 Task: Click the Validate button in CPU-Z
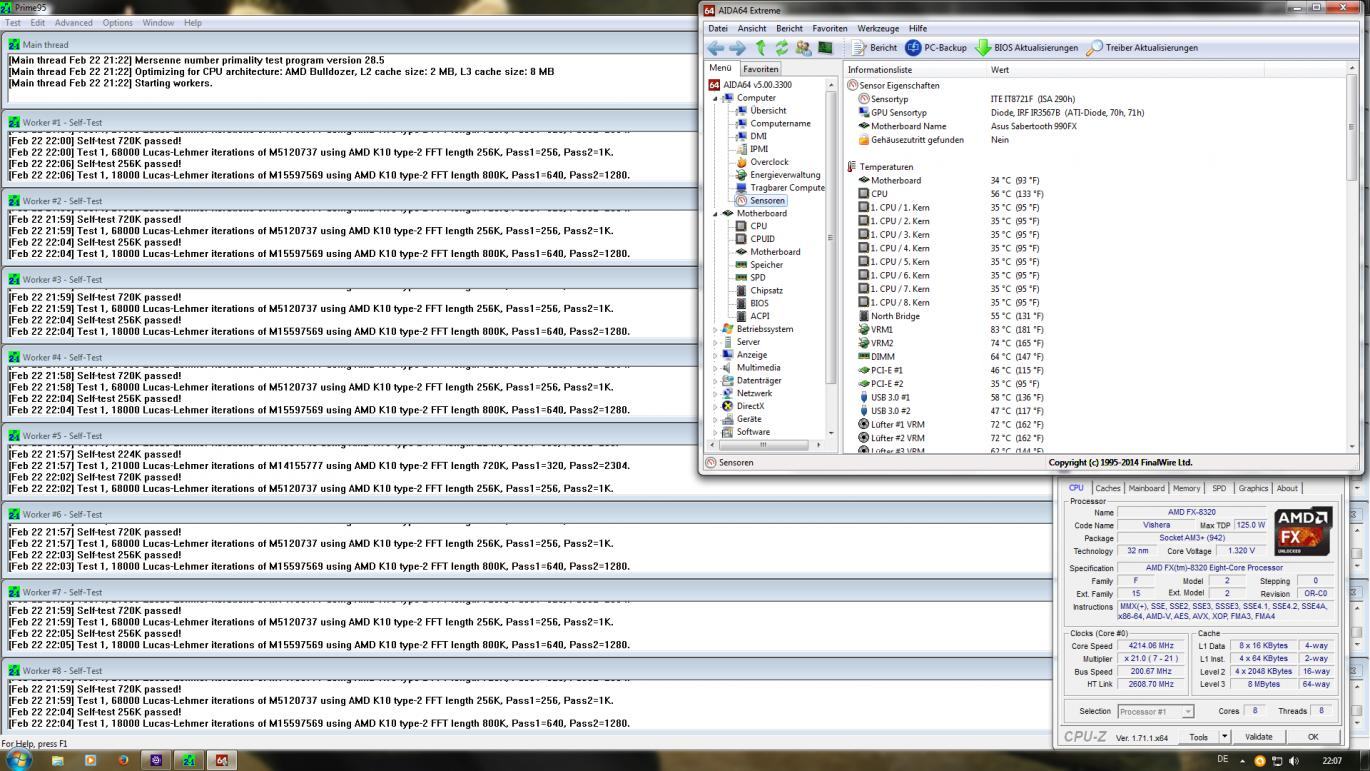pos(1259,737)
